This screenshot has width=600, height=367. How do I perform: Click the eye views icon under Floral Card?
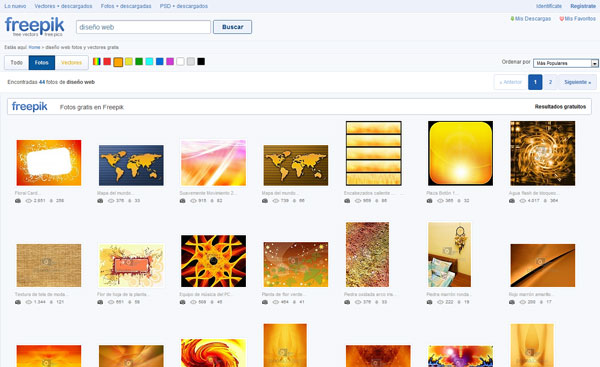click(x=29, y=201)
